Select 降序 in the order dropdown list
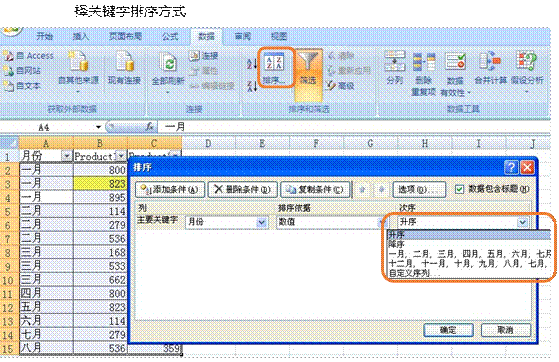This screenshot has height=362, width=559. 470,244
